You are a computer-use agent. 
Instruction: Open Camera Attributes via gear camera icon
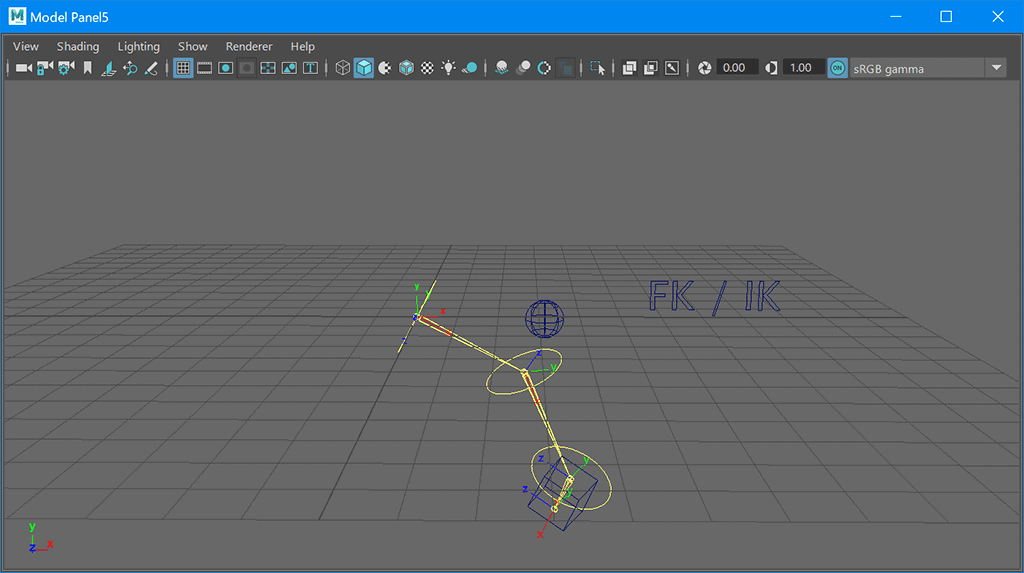coord(66,68)
